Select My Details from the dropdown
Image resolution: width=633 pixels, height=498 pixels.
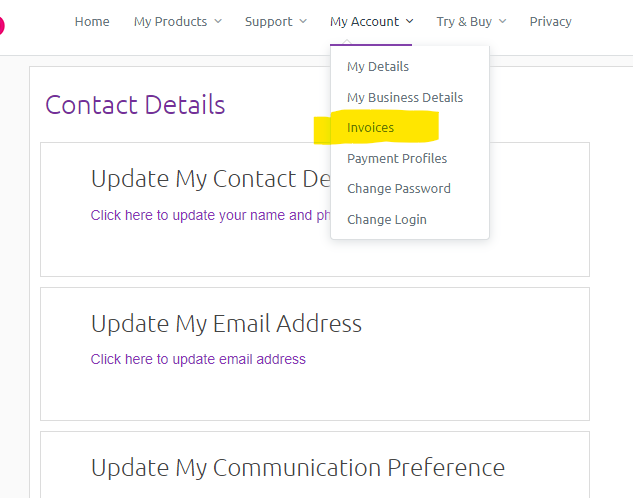tap(378, 67)
